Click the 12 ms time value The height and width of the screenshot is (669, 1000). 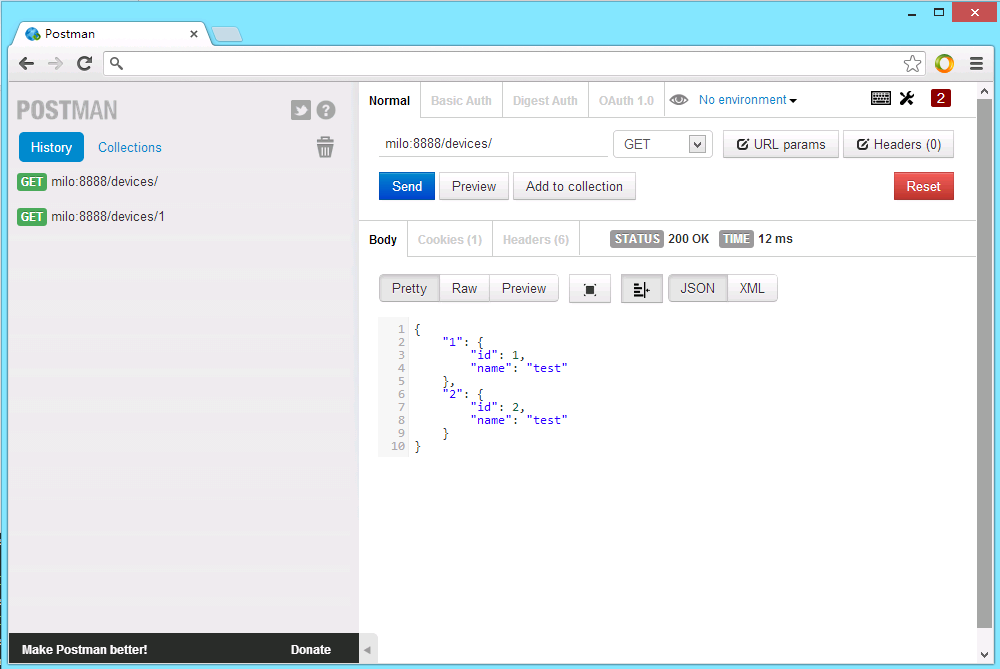tap(776, 239)
